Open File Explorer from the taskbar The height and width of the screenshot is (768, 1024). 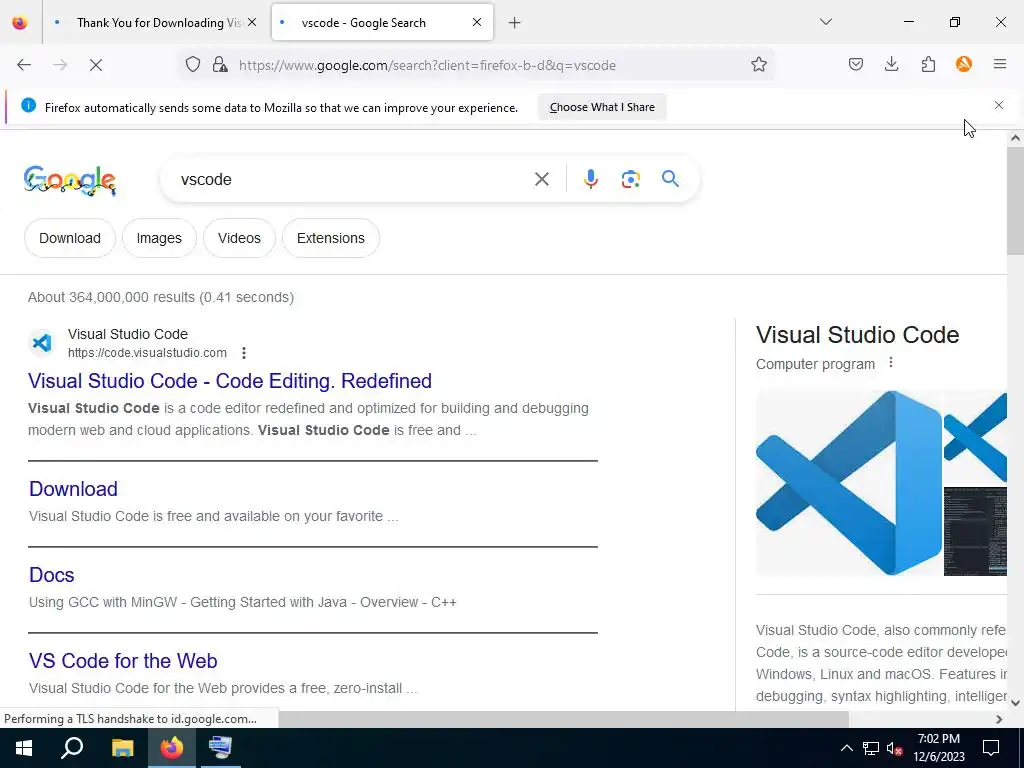(122, 748)
